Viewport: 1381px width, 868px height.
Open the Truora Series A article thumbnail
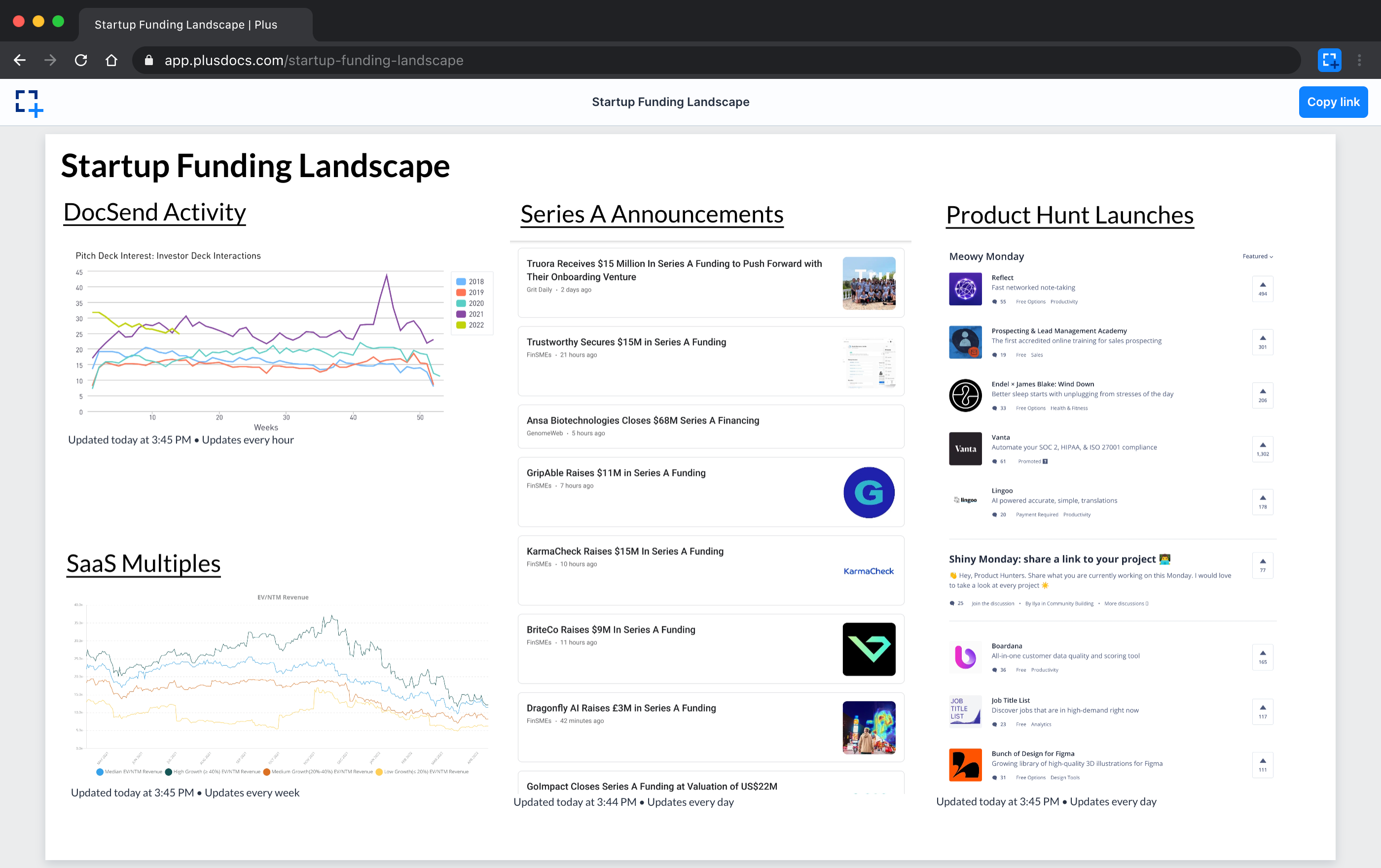tap(869, 283)
